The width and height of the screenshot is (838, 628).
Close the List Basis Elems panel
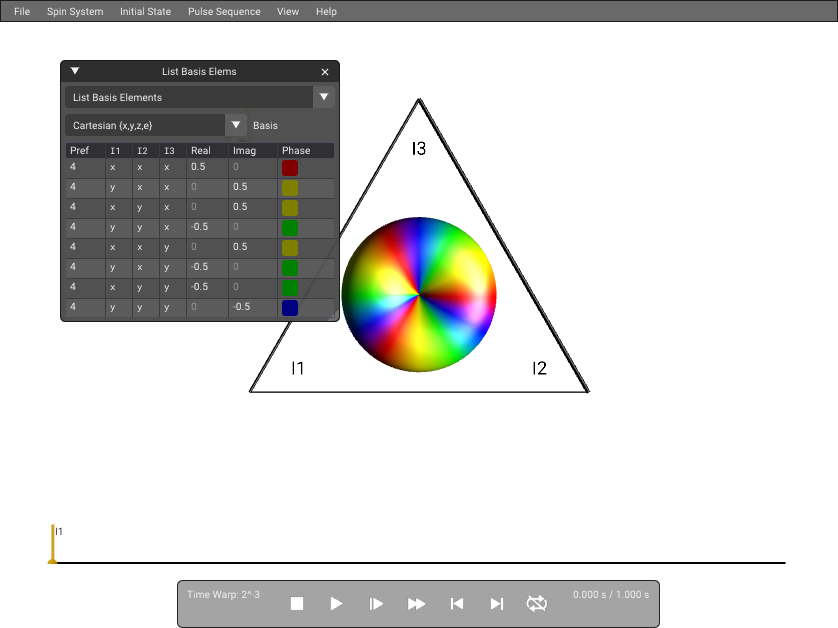tap(324, 72)
